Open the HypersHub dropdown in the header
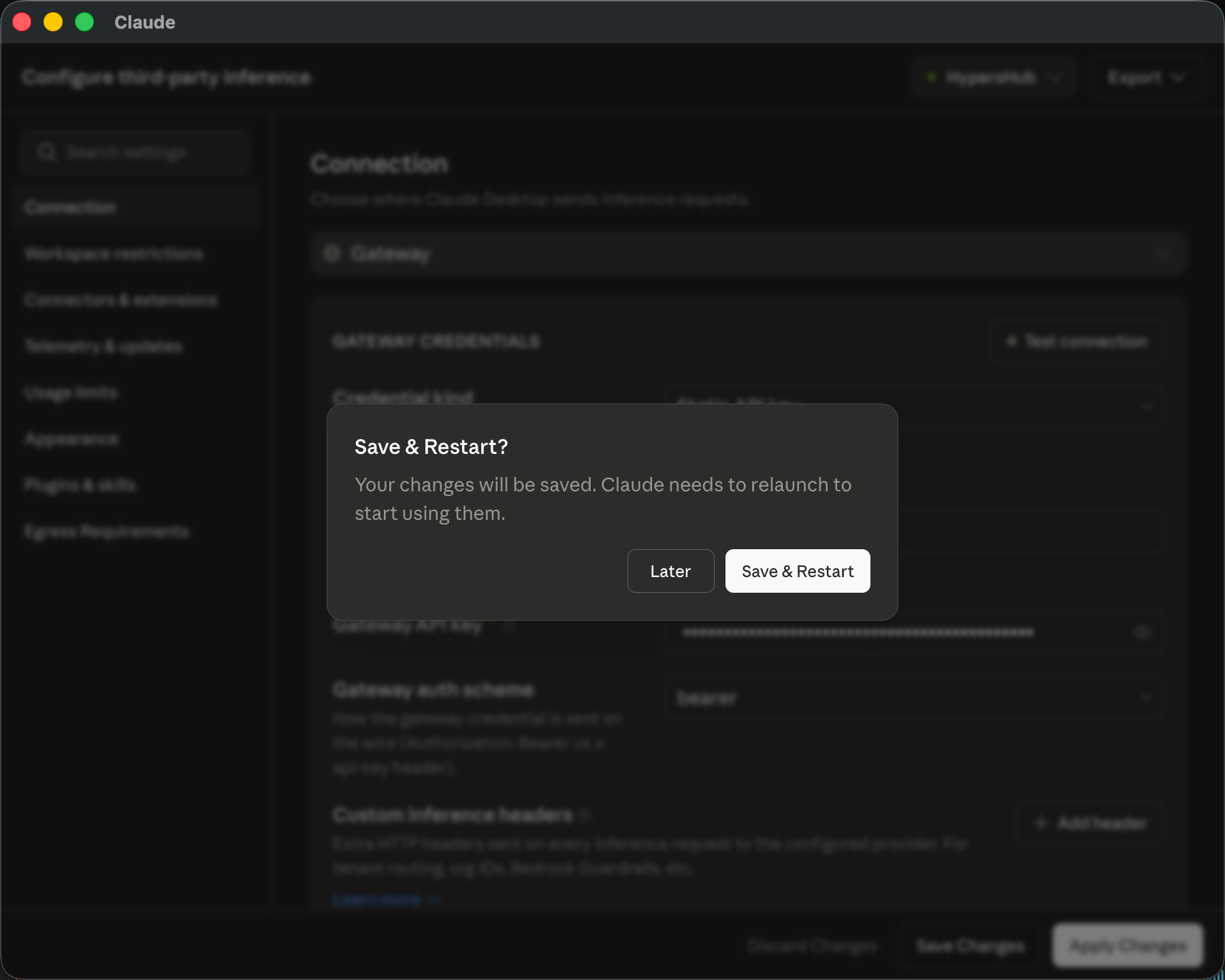The width and height of the screenshot is (1225, 980). point(994,78)
